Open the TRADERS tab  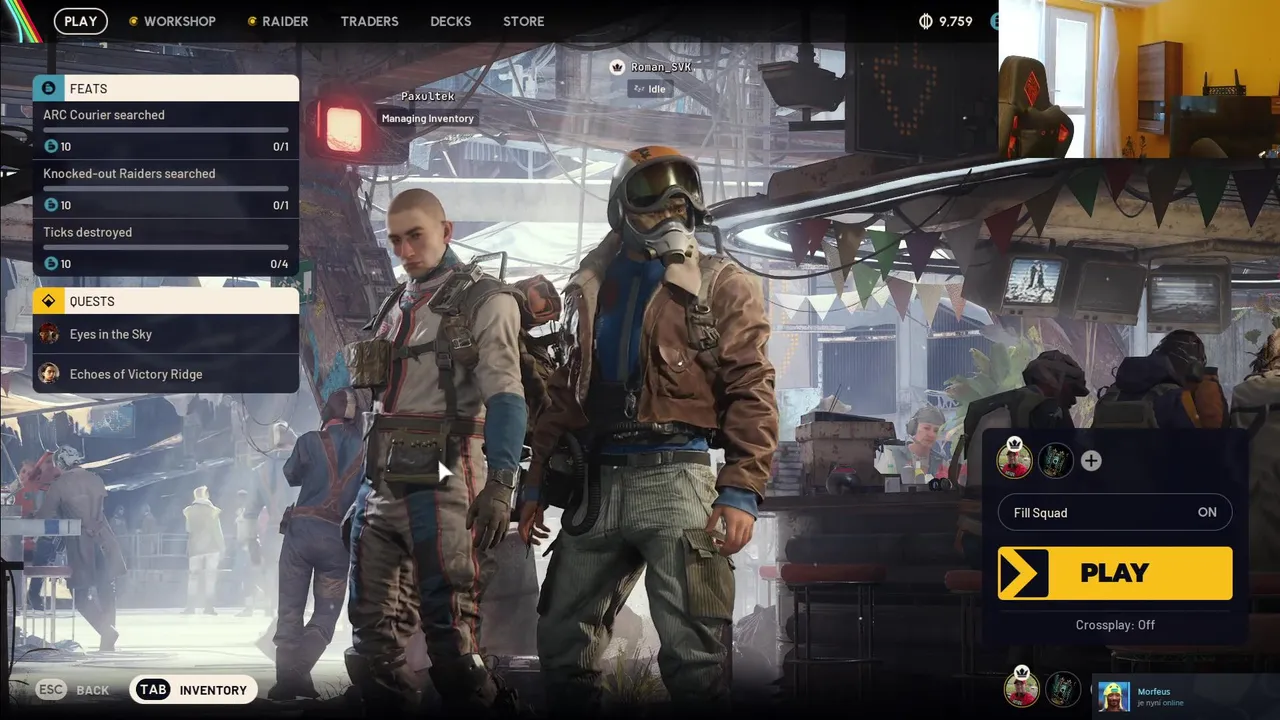tap(369, 21)
